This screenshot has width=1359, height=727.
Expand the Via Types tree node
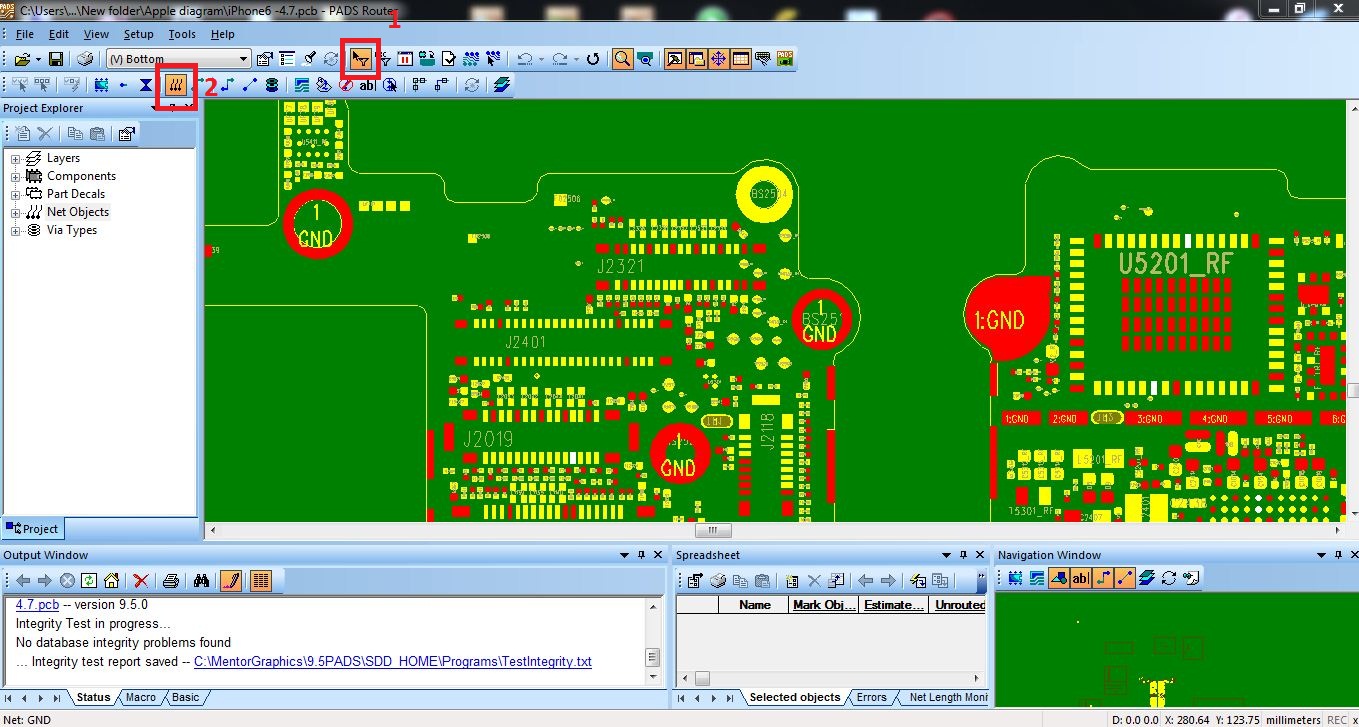pos(16,230)
